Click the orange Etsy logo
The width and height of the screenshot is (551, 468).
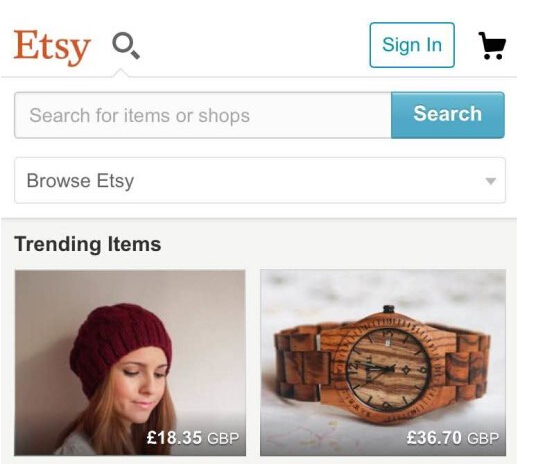point(52,47)
